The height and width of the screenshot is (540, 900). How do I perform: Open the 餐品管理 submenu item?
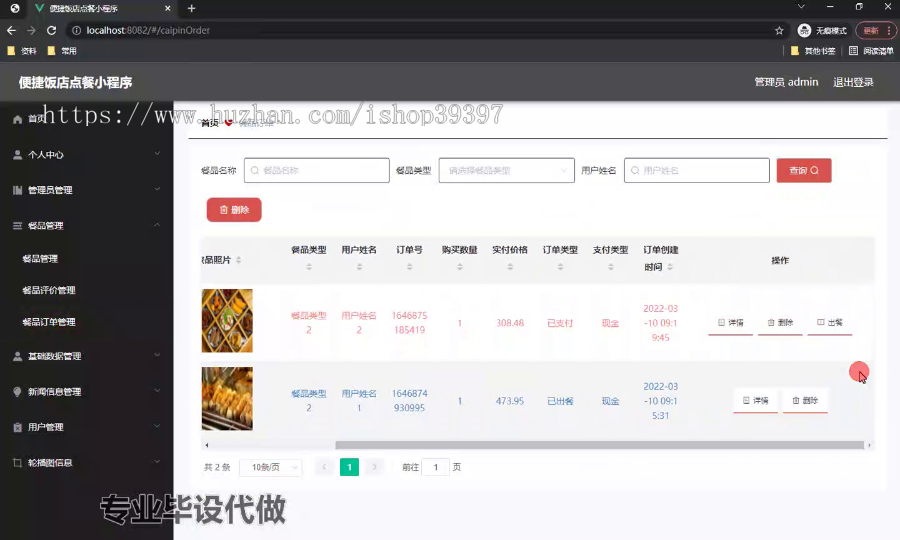click(x=40, y=259)
